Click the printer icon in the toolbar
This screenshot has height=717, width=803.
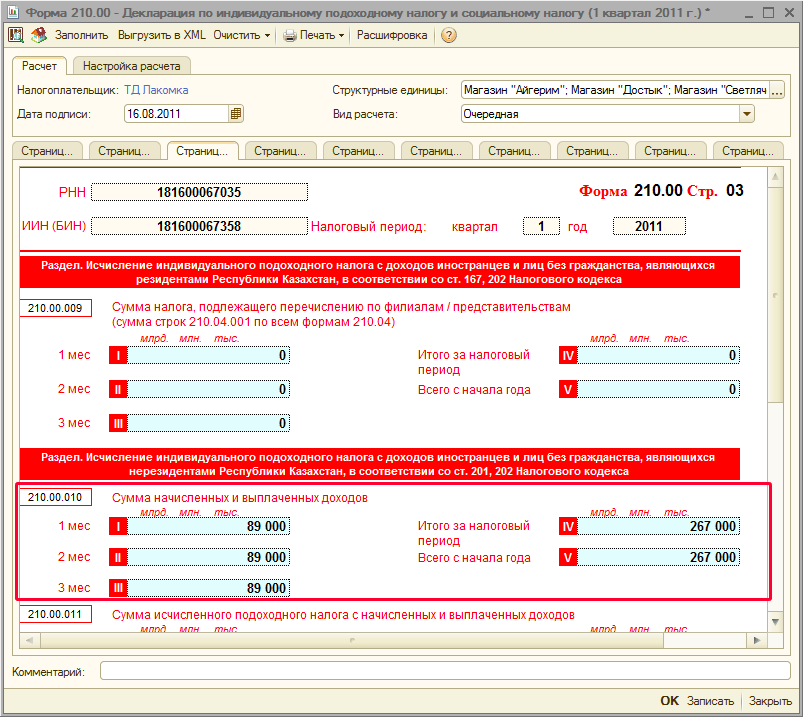pos(289,35)
